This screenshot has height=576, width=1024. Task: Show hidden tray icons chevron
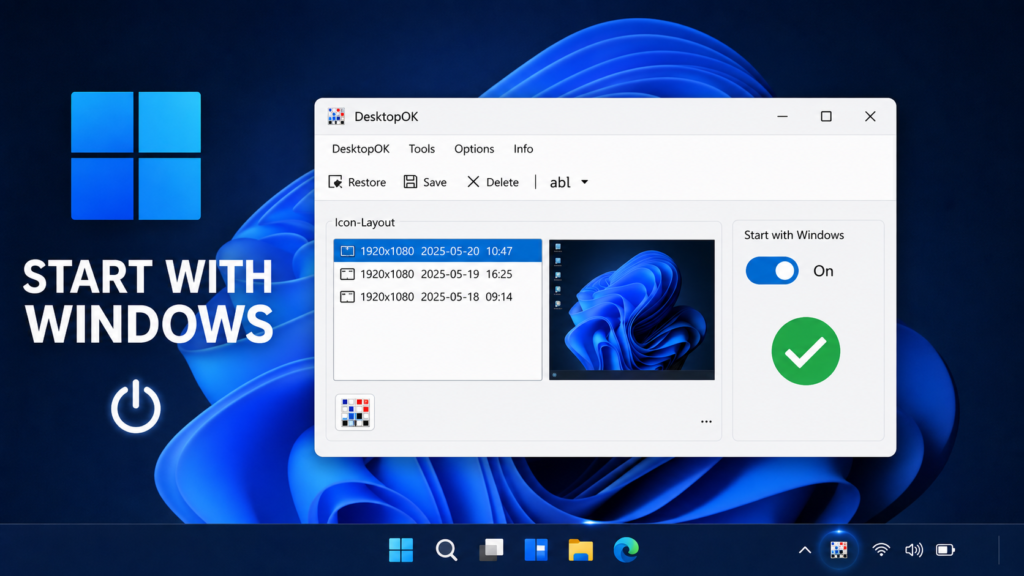pyautogui.click(x=805, y=550)
